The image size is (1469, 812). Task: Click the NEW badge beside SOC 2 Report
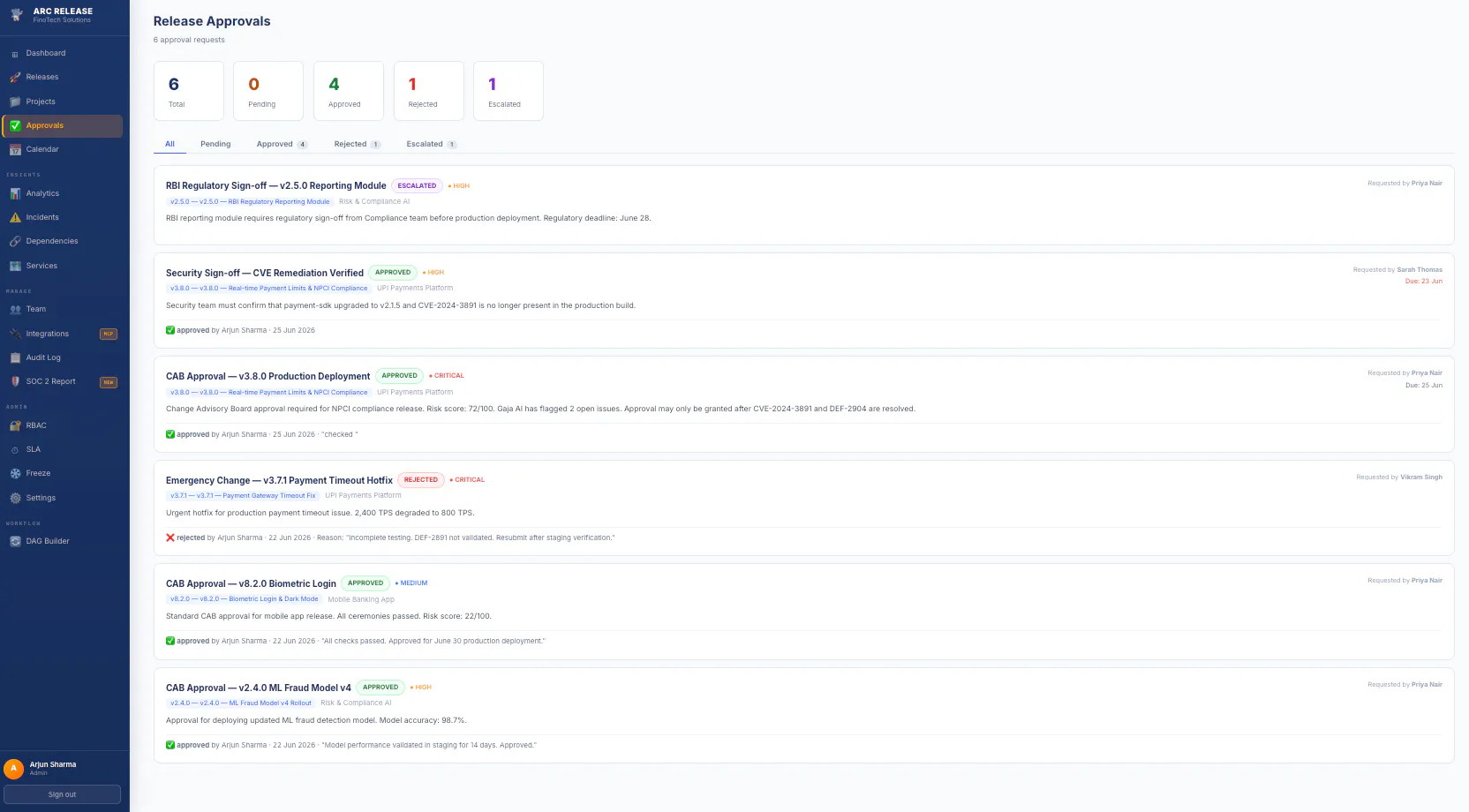point(109,382)
